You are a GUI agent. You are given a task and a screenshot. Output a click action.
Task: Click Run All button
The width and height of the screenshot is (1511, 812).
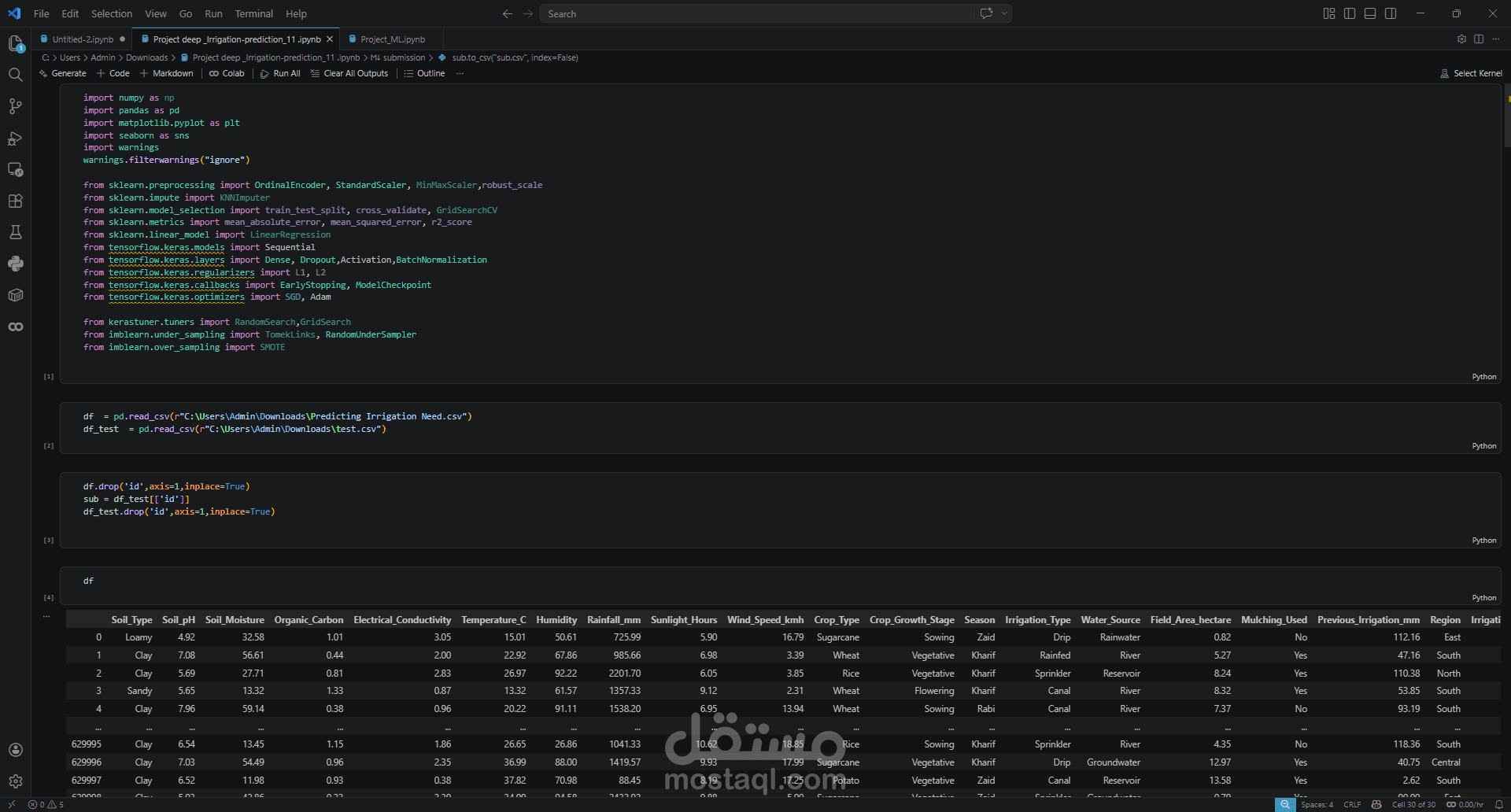(280, 73)
